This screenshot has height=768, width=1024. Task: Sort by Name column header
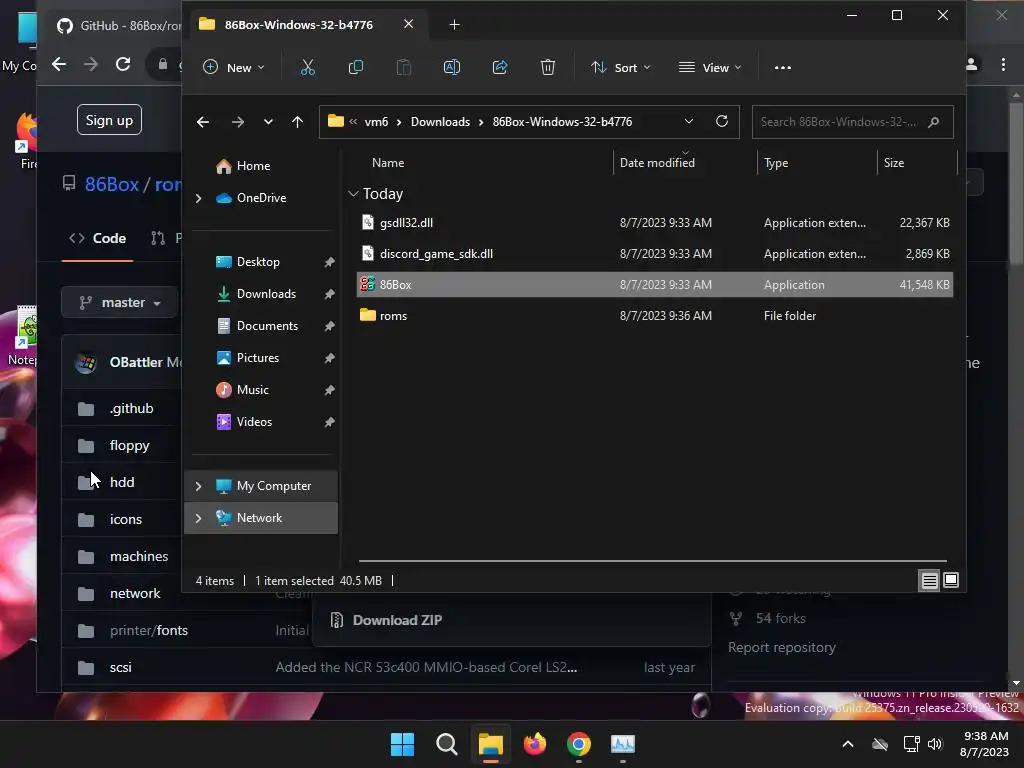388,163
